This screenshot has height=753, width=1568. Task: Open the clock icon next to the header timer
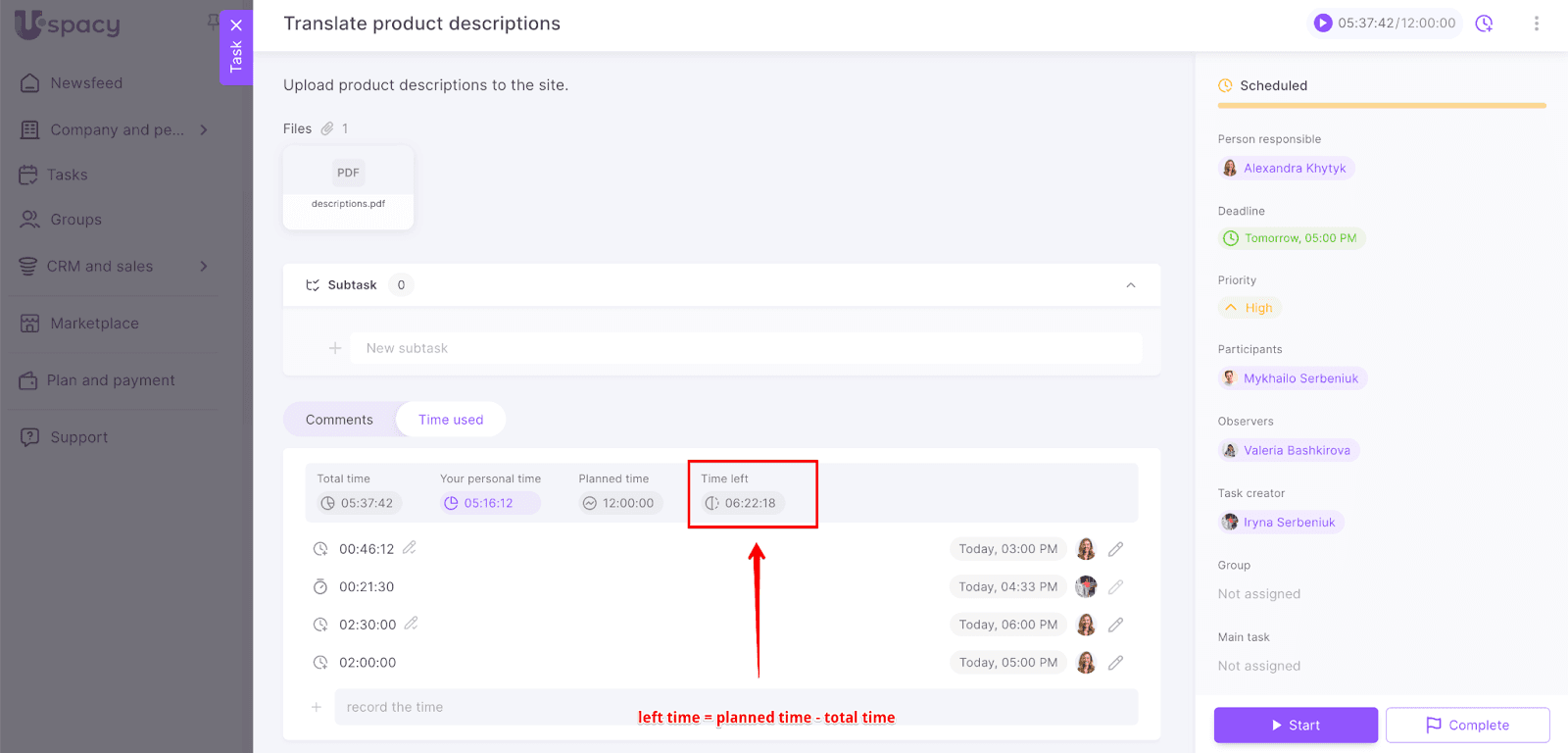tap(1485, 24)
